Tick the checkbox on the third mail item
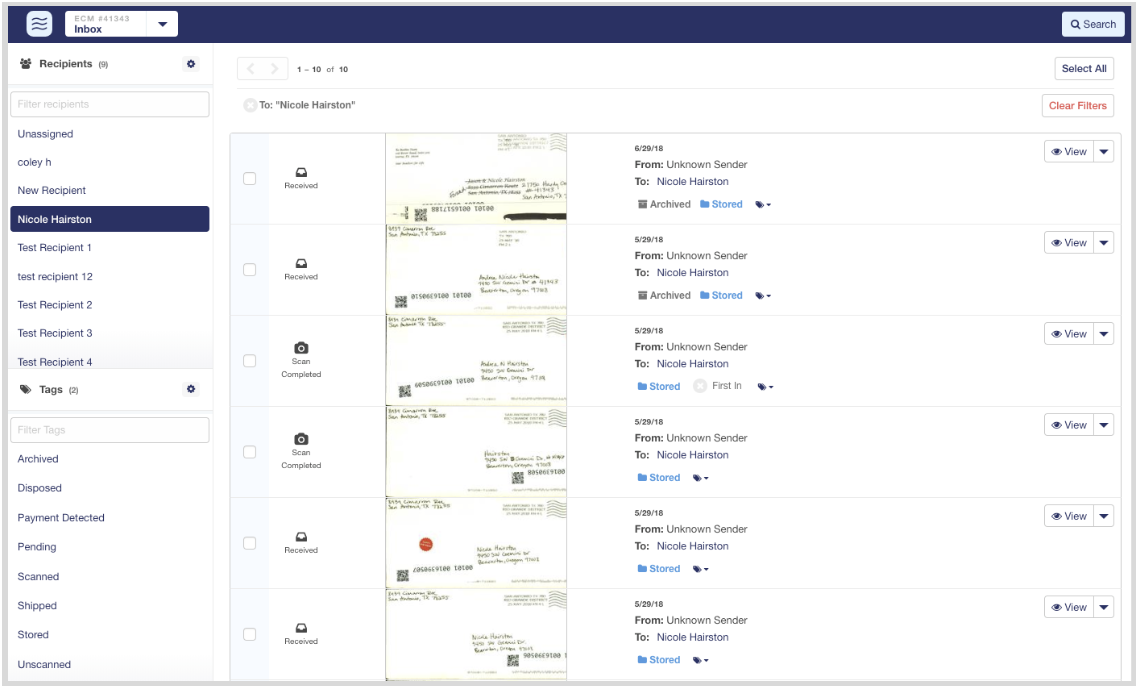Viewport: 1138px width, 688px height. tap(250, 361)
